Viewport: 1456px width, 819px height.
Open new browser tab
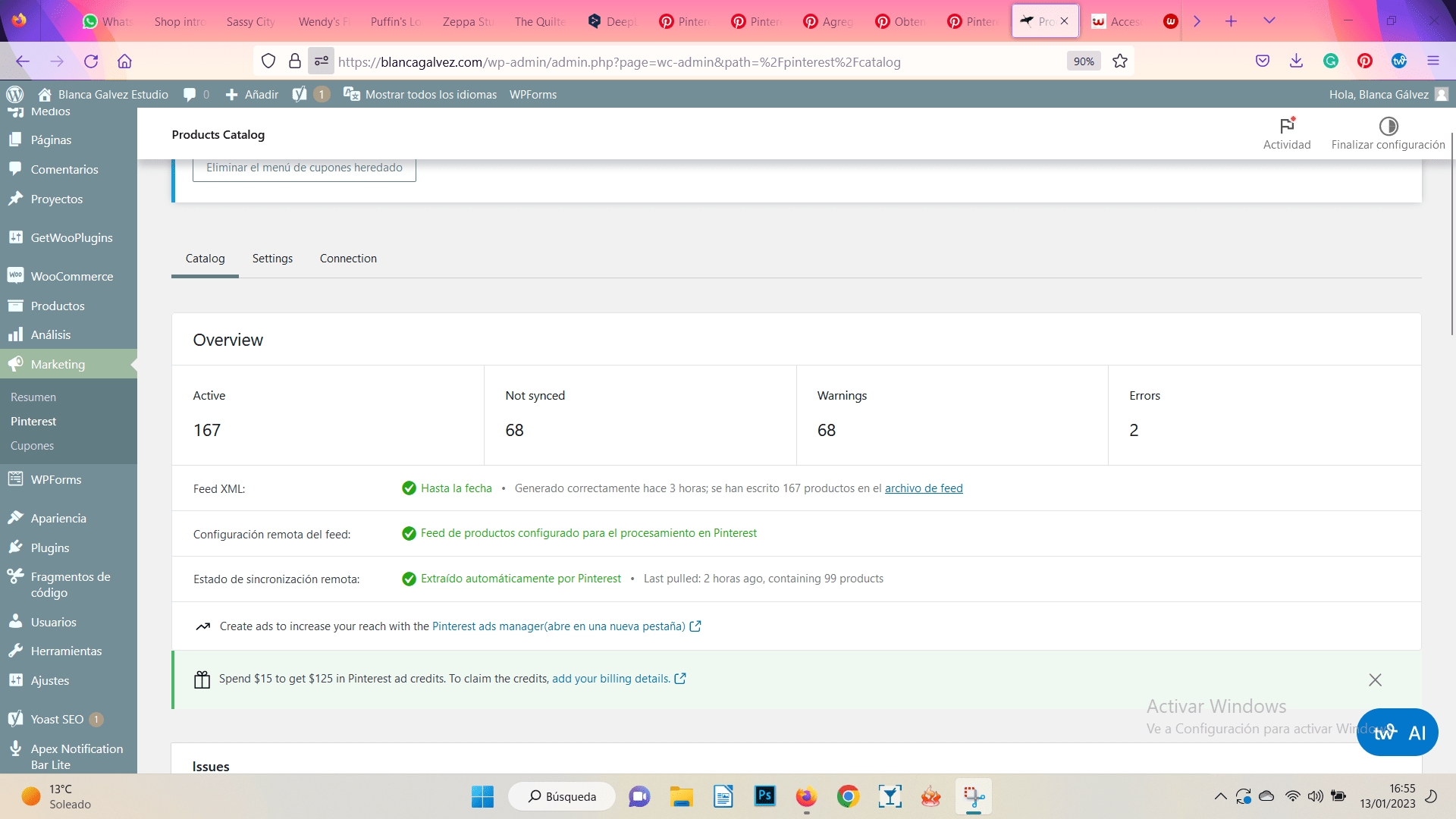tap(1231, 21)
